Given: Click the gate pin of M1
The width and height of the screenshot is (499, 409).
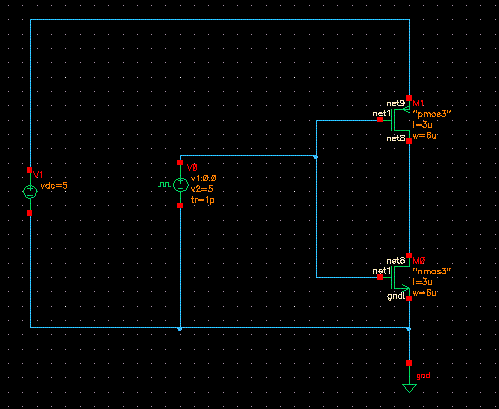Looking at the screenshot, I should [x=380, y=120].
